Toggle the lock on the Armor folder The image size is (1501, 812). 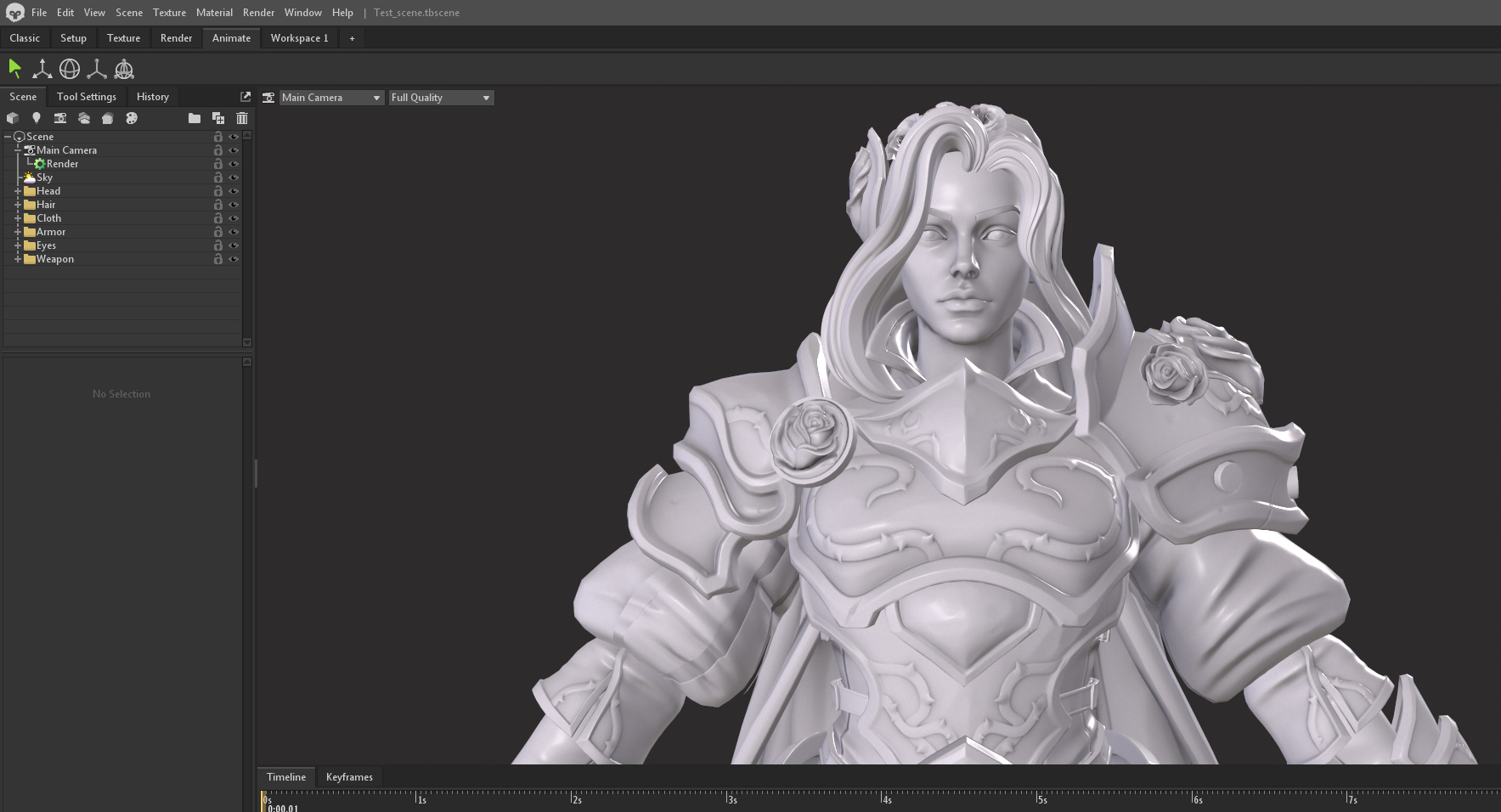pos(218,232)
